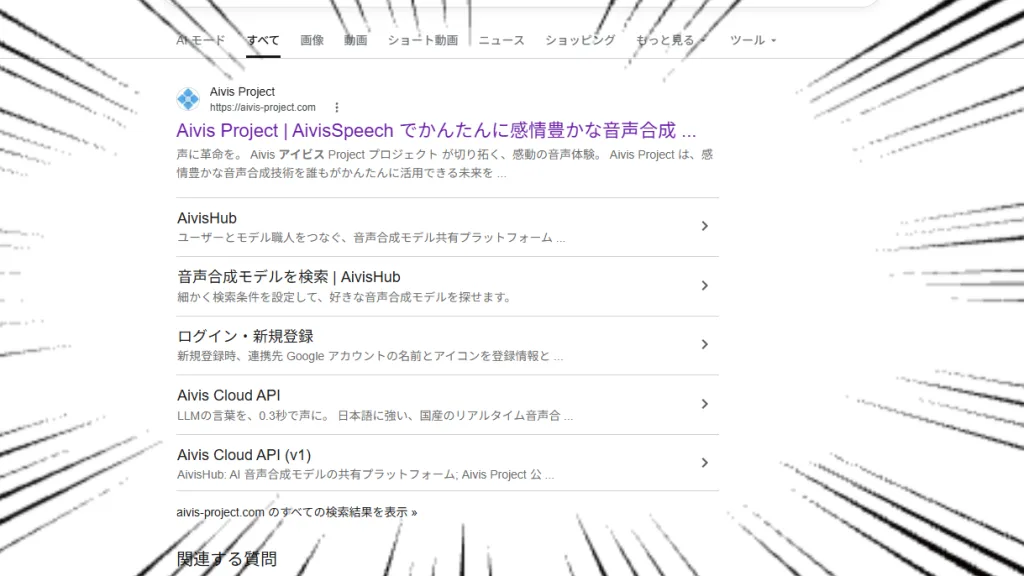The width and height of the screenshot is (1024, 576).
Task: Open 音声合成モデルを検索 | AivisHub sitelink
Action: click(x=289, y=277)
